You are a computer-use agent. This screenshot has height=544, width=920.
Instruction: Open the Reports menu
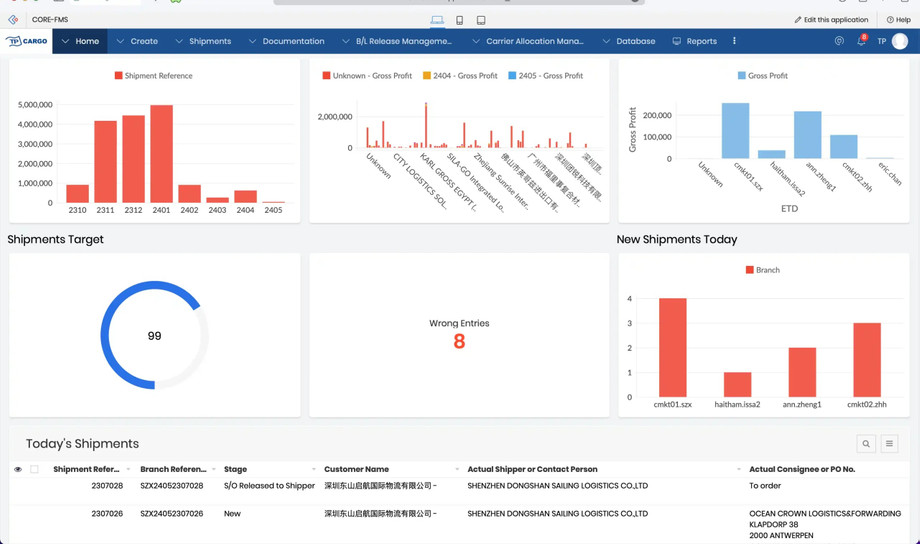click(x=694, y=42)
